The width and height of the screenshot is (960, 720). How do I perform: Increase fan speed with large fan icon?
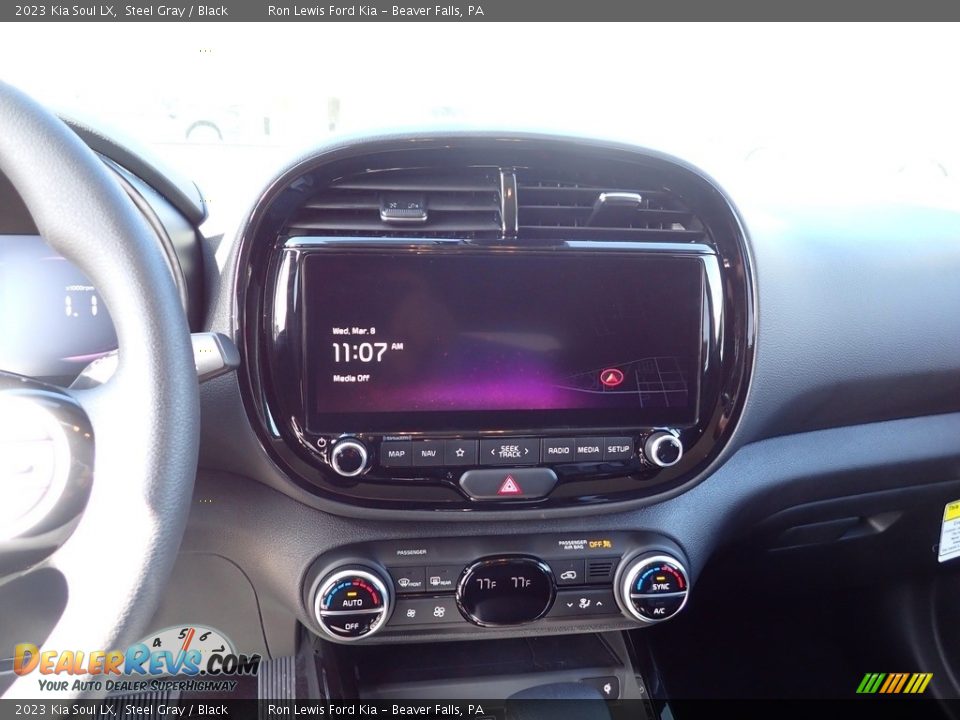439,611
